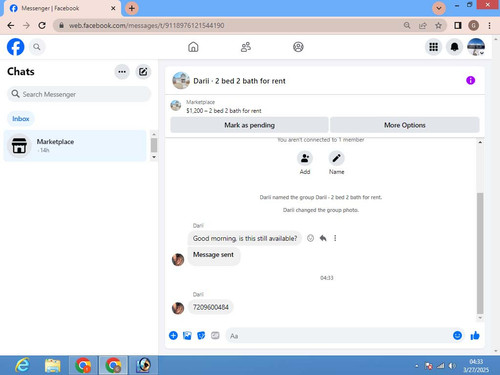Start a new message with compose icon
Image resolution: width=500 pixels, height=375 pixels.
tap(143, 72)
